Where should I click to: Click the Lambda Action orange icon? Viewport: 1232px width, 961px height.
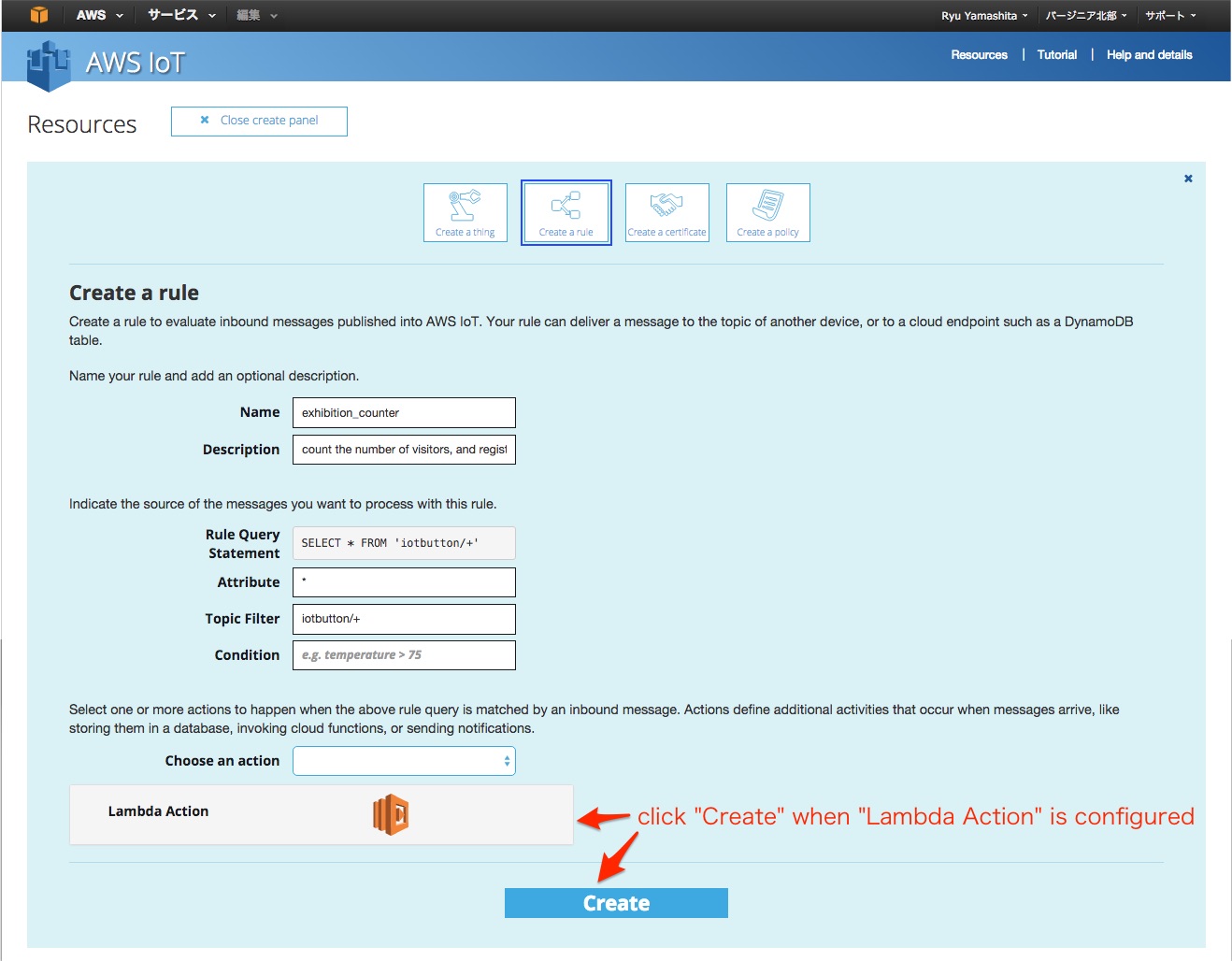tap(391, 814)
